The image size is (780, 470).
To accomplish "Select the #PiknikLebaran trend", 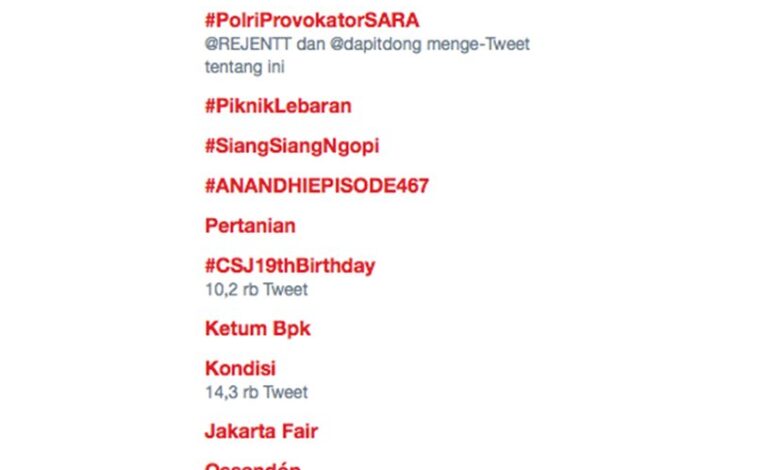I will pyautogui.click(x=278, y=106).
